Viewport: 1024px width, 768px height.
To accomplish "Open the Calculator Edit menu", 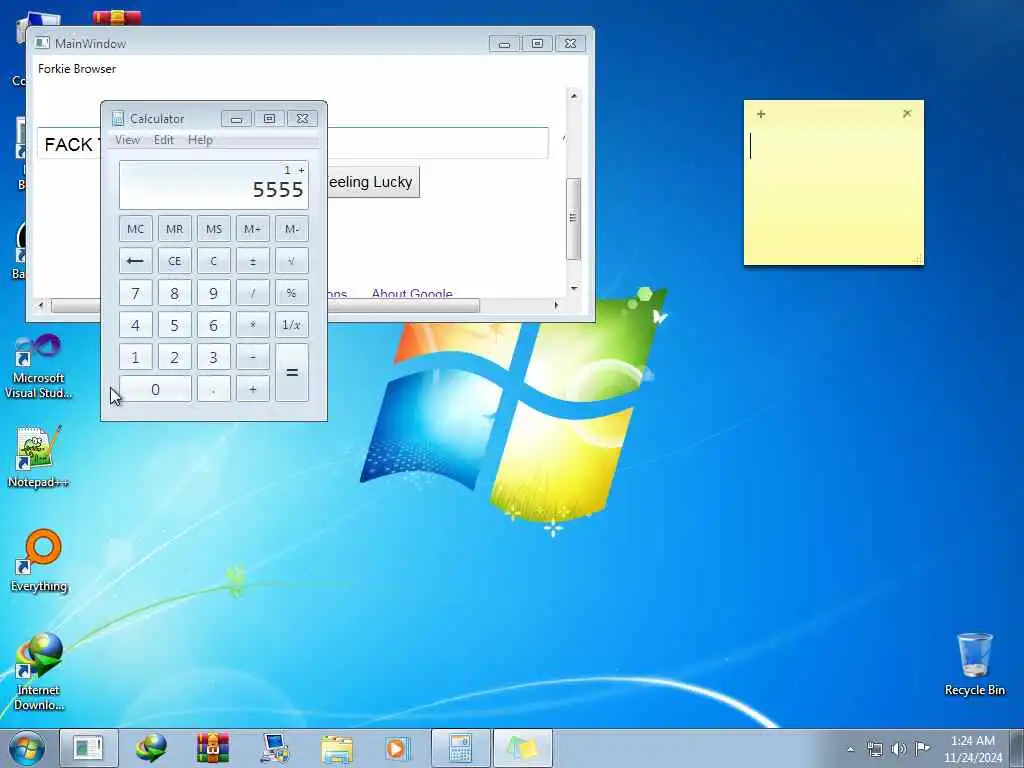I will point(164,140).
